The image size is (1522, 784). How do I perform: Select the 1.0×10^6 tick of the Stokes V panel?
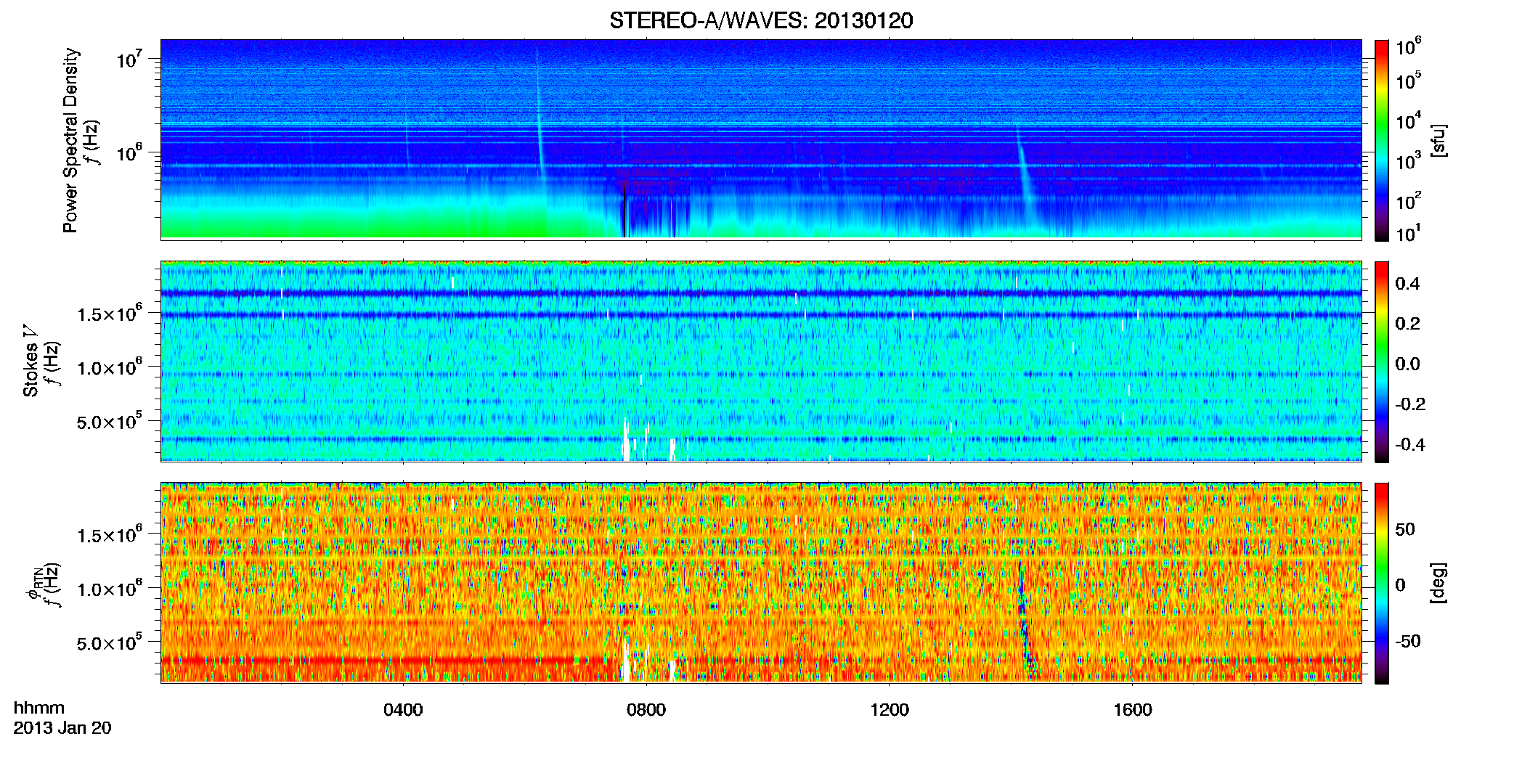click(109, 367)
